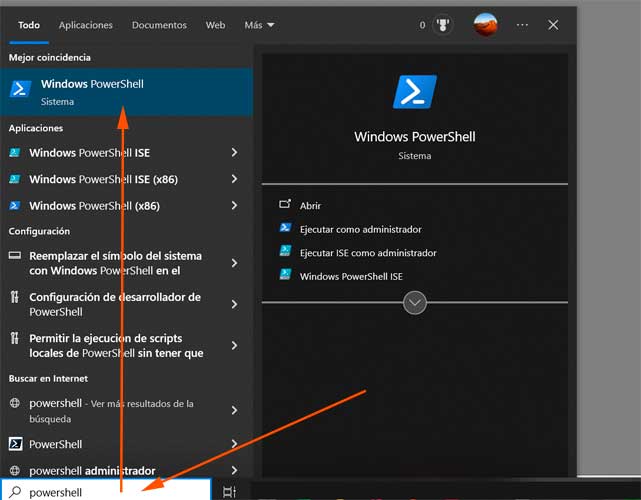The height and width of the screenshot is (500, 641).
Task: Click tools icon beside Configuración de desarrollador
Action: pos(15,297)
